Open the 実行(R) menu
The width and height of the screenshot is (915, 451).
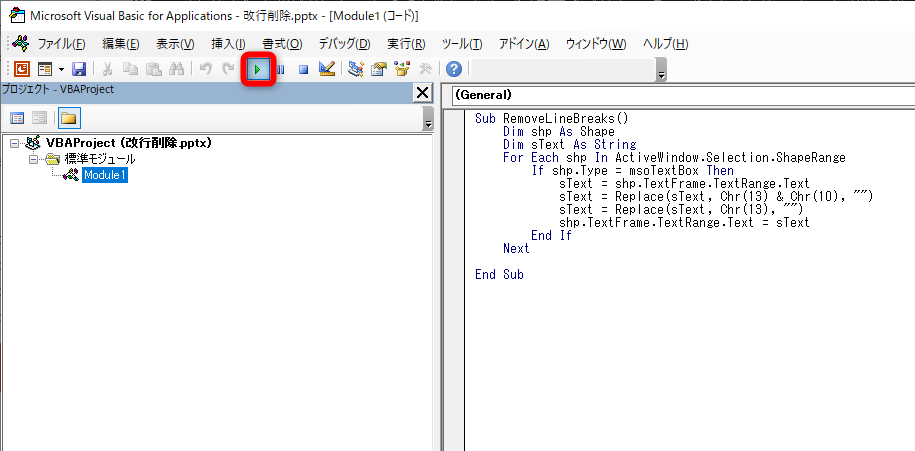pyautogui.click(x=406, y=44)
